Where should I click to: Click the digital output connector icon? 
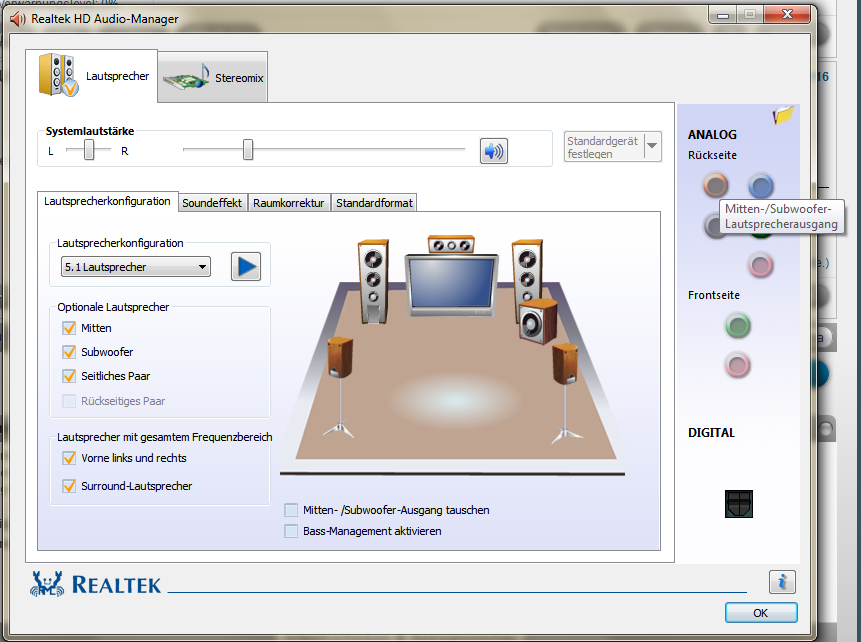(738, 504)
